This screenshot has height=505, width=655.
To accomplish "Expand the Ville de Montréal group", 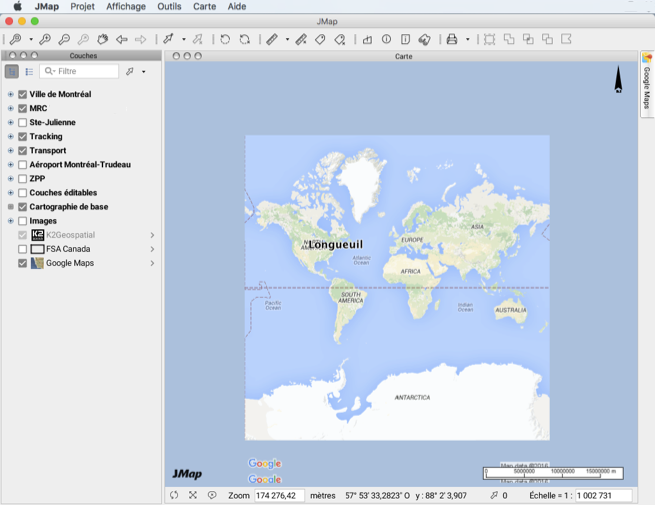I will [x=11, y=94].
